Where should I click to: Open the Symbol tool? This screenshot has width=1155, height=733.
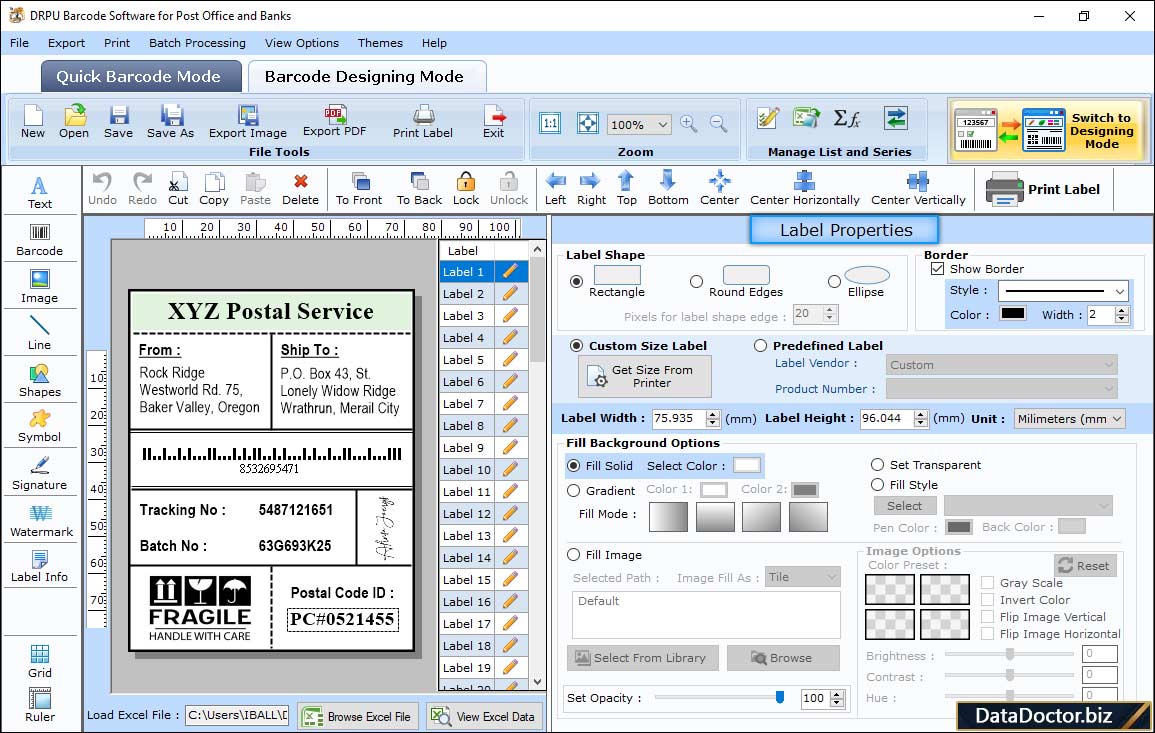(x=40, y=426)
